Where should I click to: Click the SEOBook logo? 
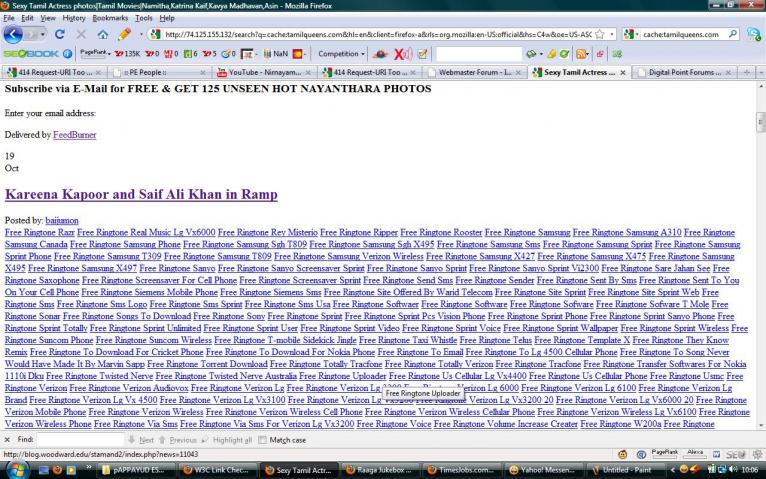click(x=31, y=54)
